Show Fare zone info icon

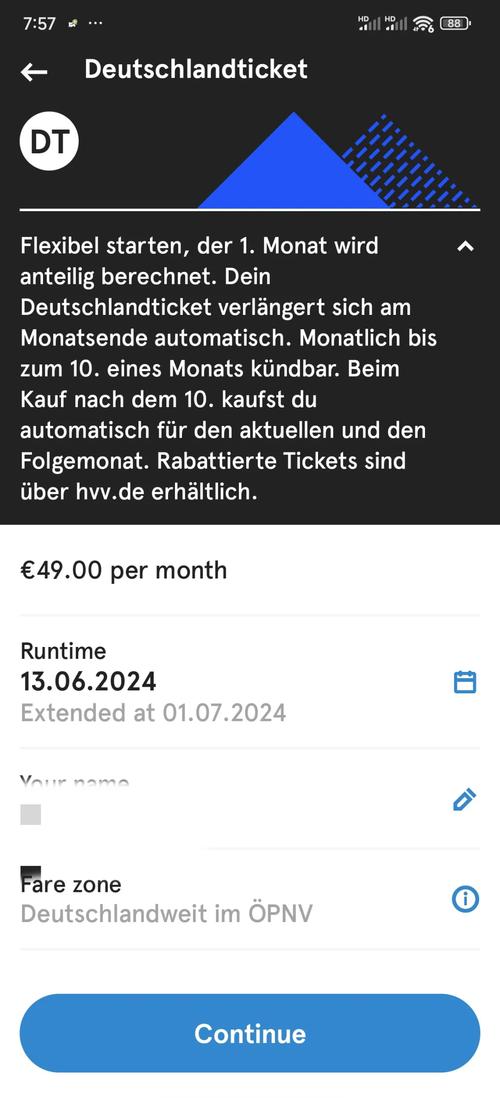[465, 899]
